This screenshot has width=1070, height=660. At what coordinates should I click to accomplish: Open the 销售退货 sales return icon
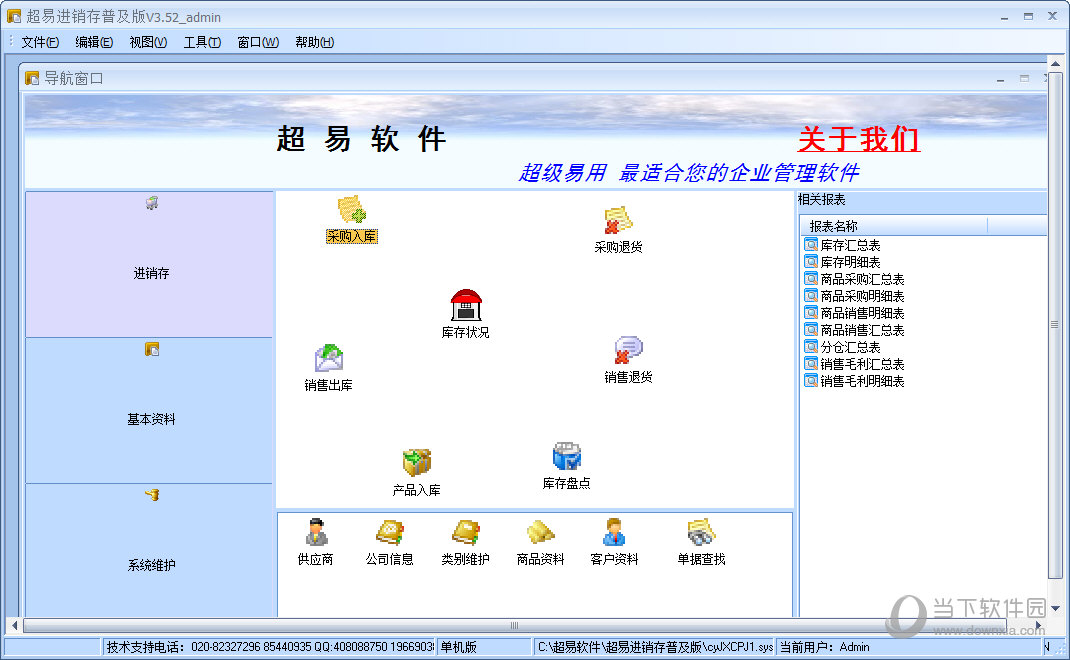tap(628, 350)
